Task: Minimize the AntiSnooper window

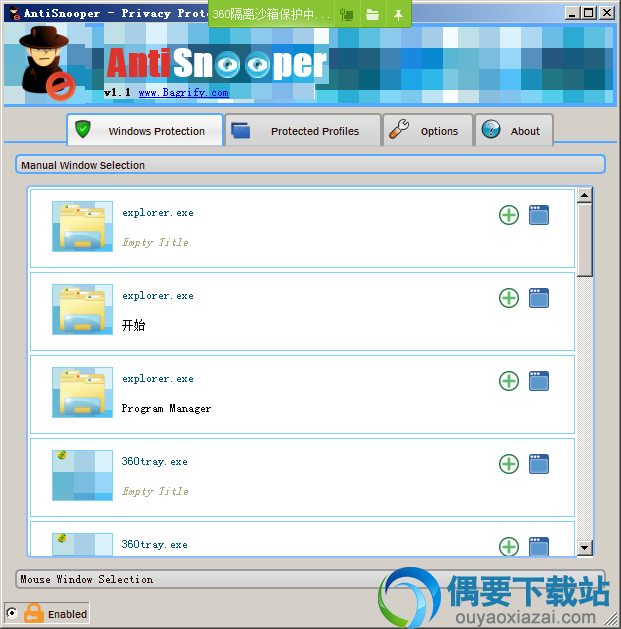Action: [572, 13]
